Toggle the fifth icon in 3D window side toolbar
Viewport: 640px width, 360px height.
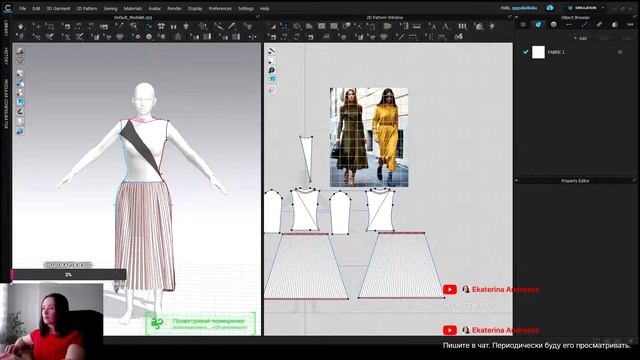point(20,92)
